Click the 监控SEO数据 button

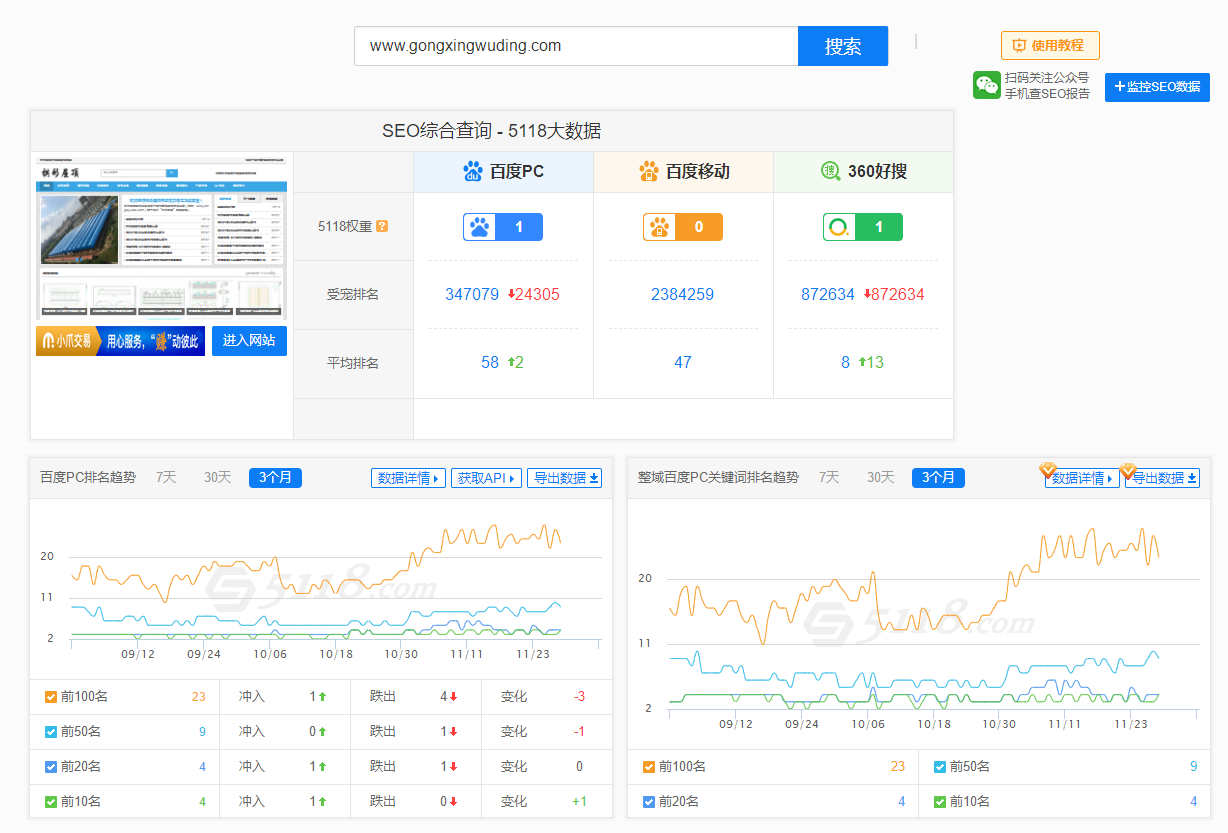tap(1157, 87)
